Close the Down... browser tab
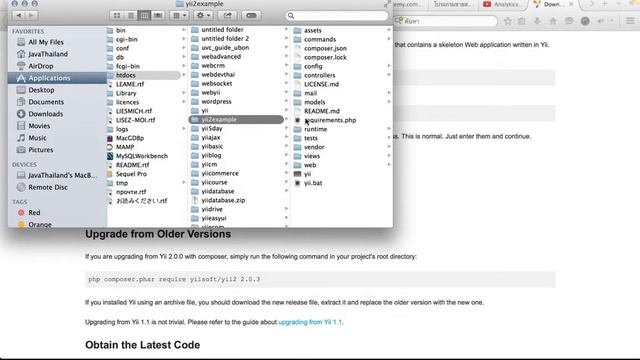The image size is (640, 360). (x=571, y=4)
